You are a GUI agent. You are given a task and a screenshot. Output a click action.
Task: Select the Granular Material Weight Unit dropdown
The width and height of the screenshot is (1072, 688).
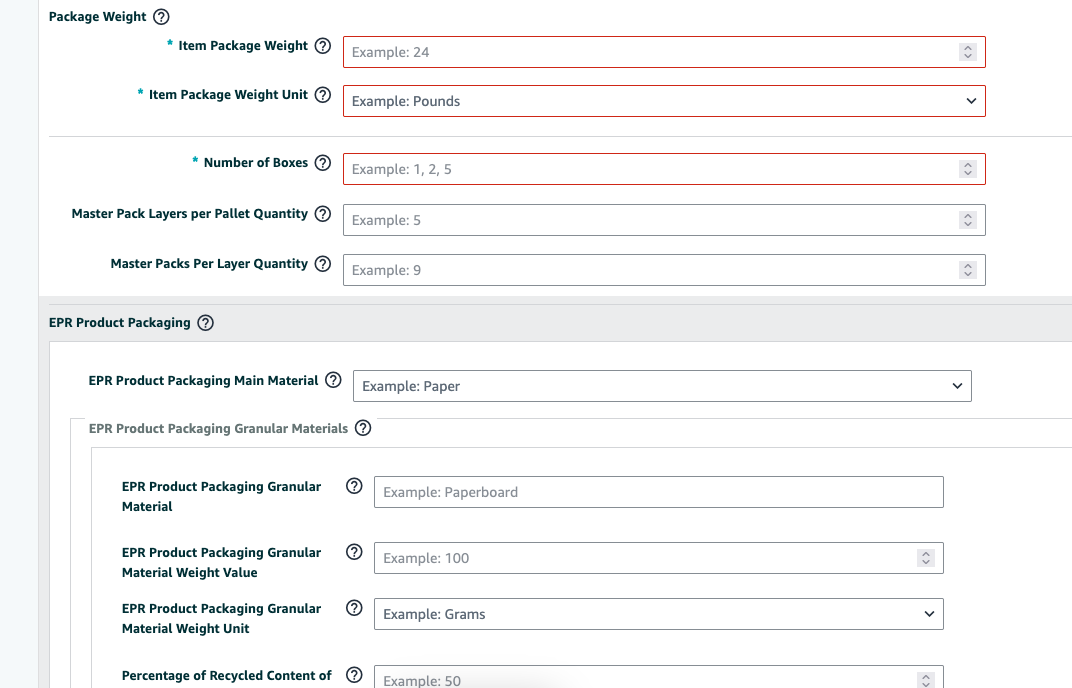click(658, 614)
